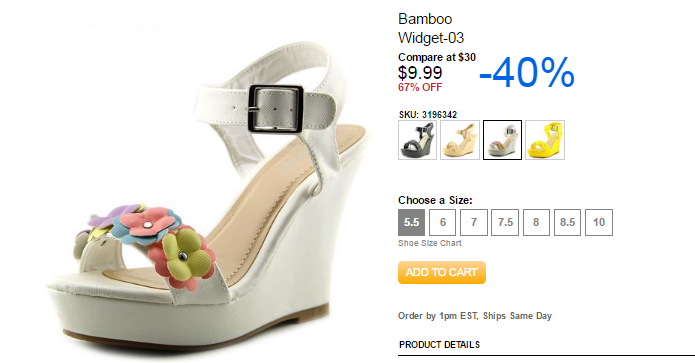Select shoe size 5.5
695x363 pixels.
pyautogui.click(x=411, y=222)
